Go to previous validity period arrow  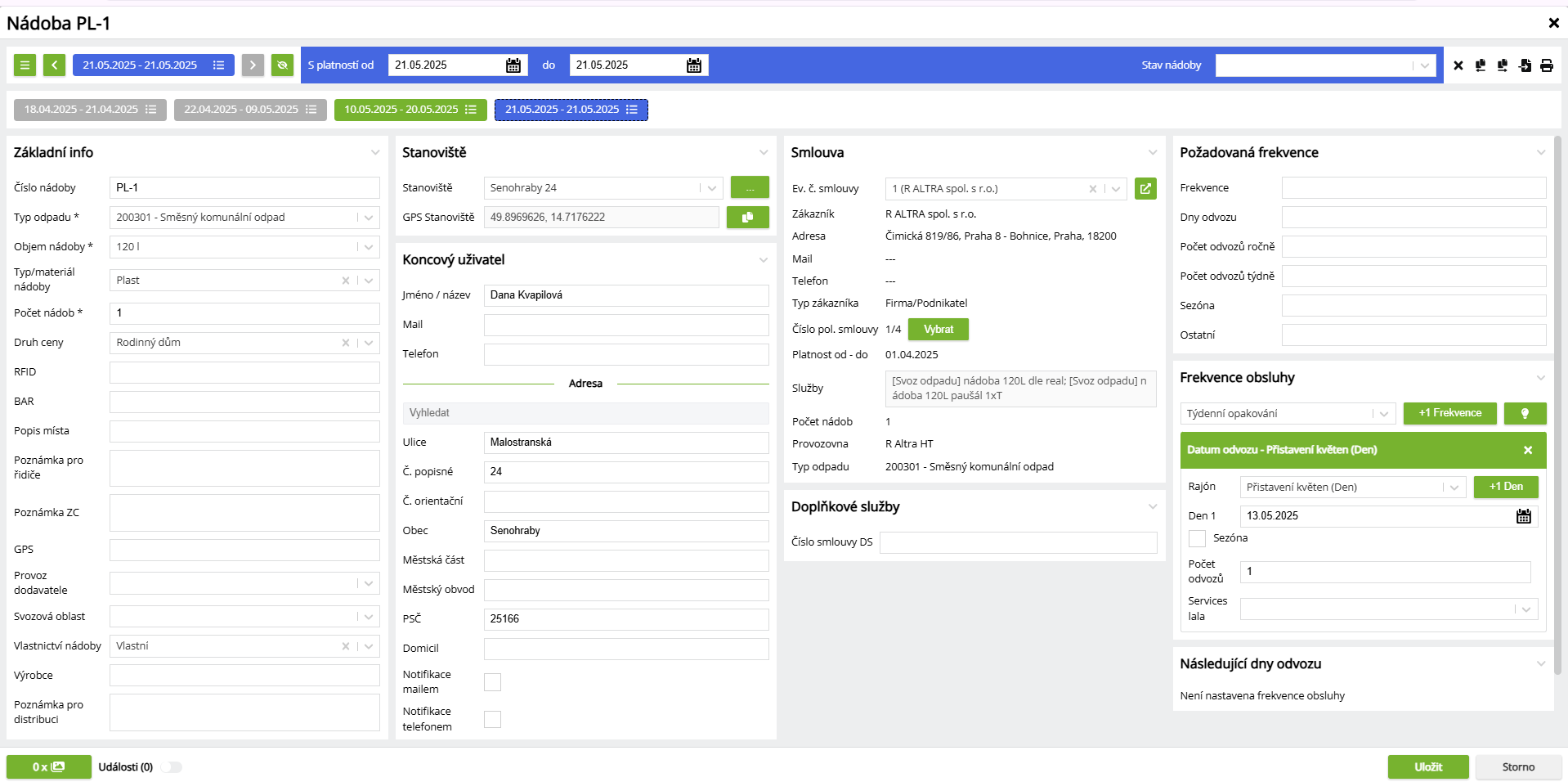click(54, 65)
